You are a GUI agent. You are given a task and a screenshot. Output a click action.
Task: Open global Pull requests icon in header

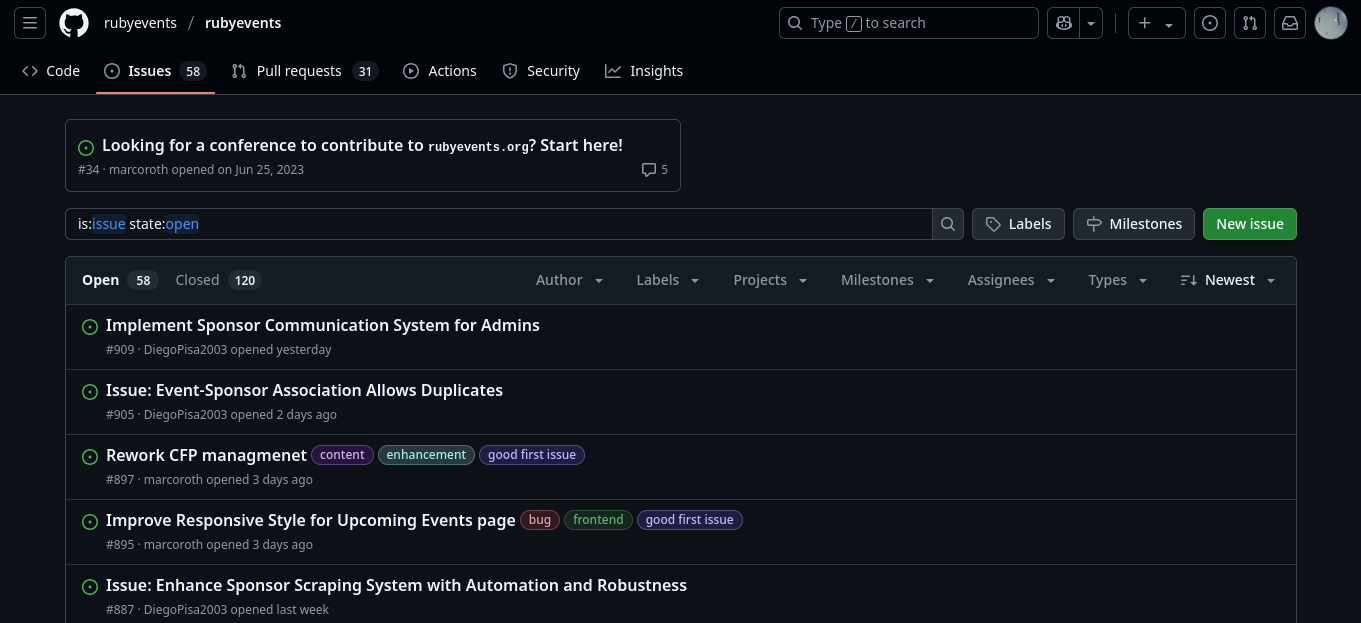pyautogui.click(x=1250, y=23)
